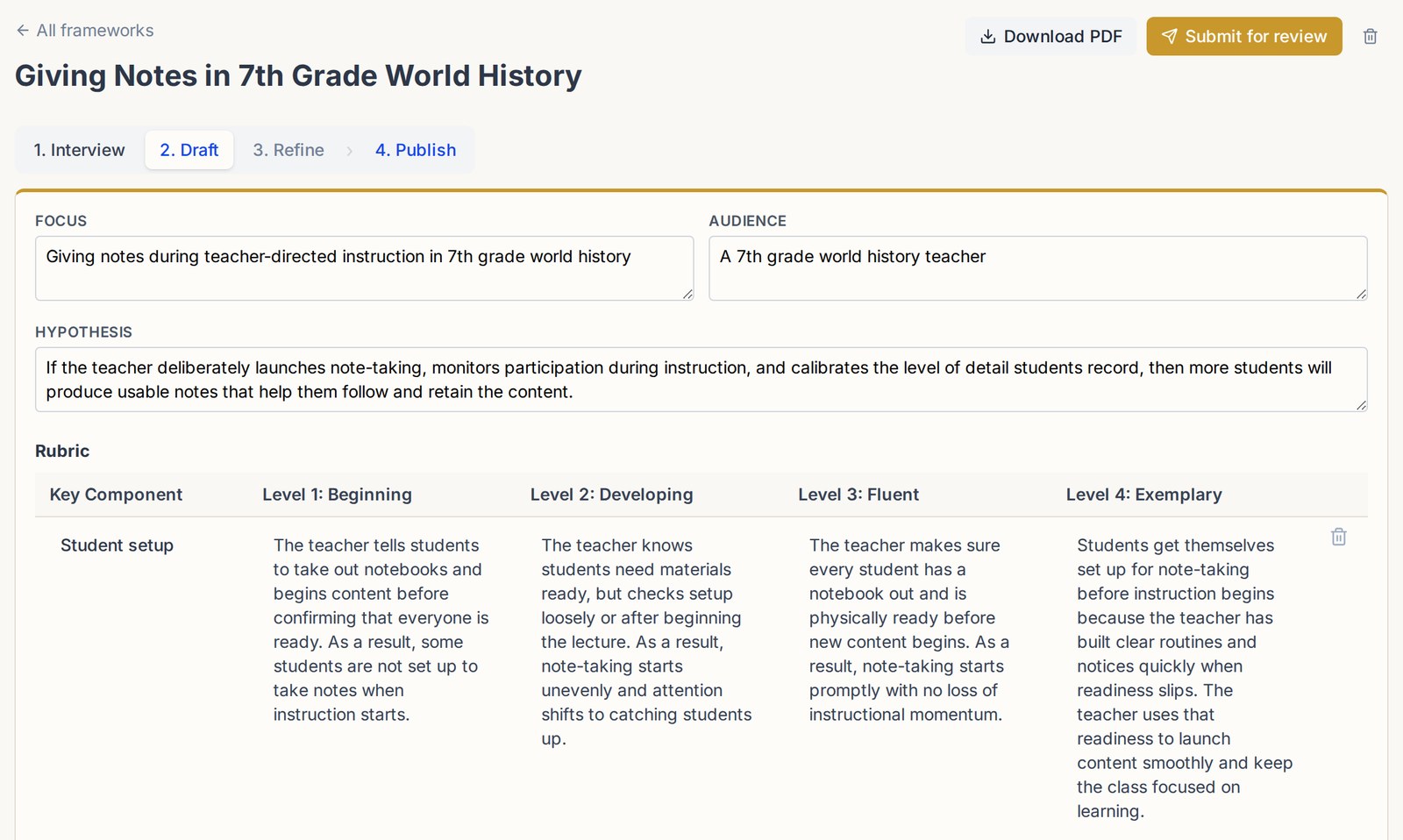Click the FOCUS field label
The height and width of the screenshot is (840, 1403).
tap(61, 221)
